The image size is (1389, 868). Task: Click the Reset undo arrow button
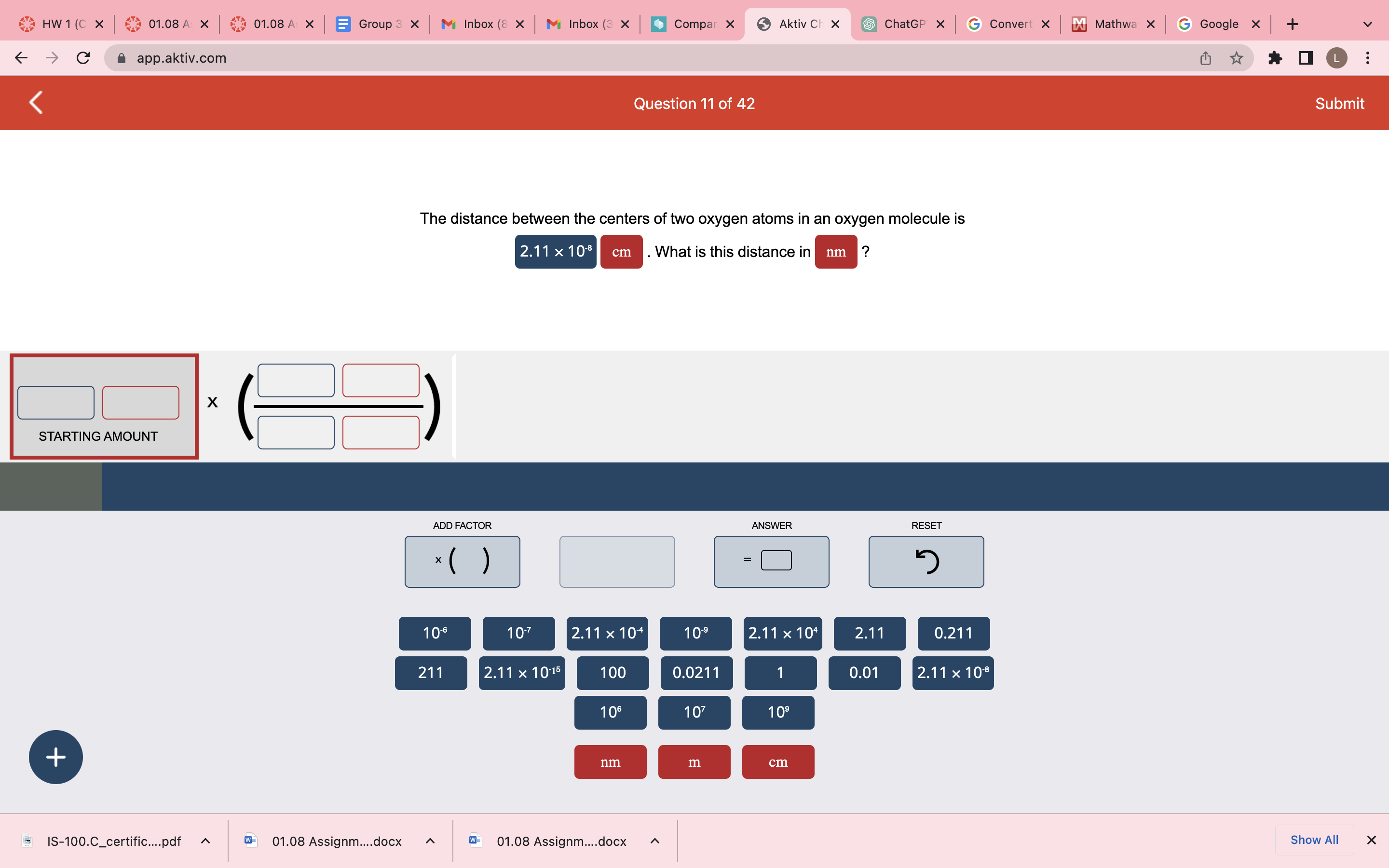925,561
